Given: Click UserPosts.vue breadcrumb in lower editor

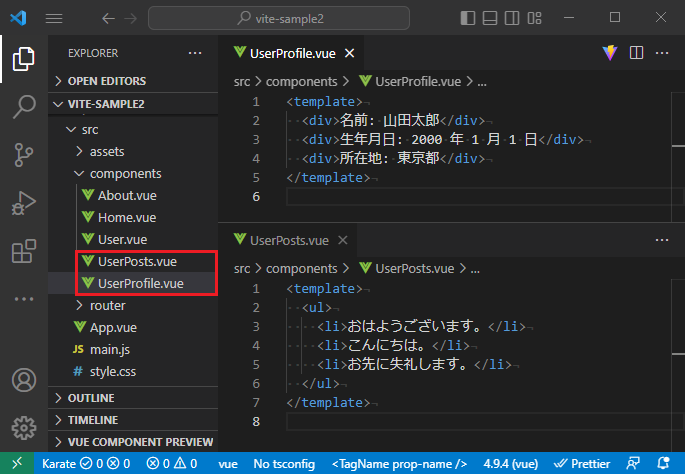Looking at the screenshot, I should click(x=407, y=268).
